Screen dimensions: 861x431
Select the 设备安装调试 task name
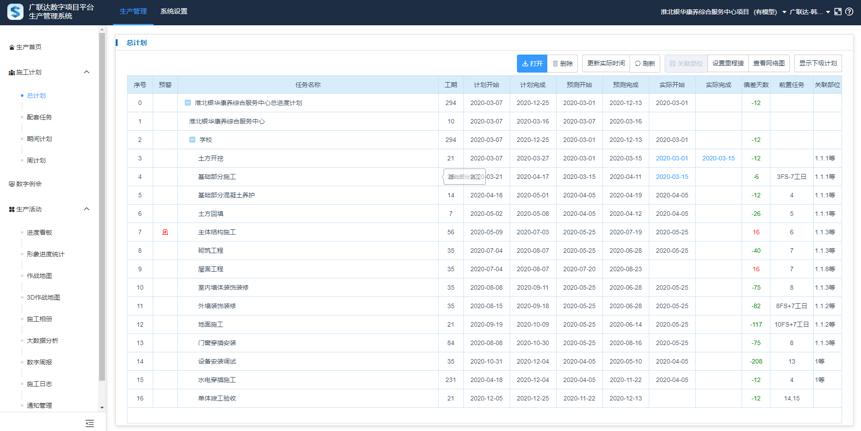tap(217, 361)
